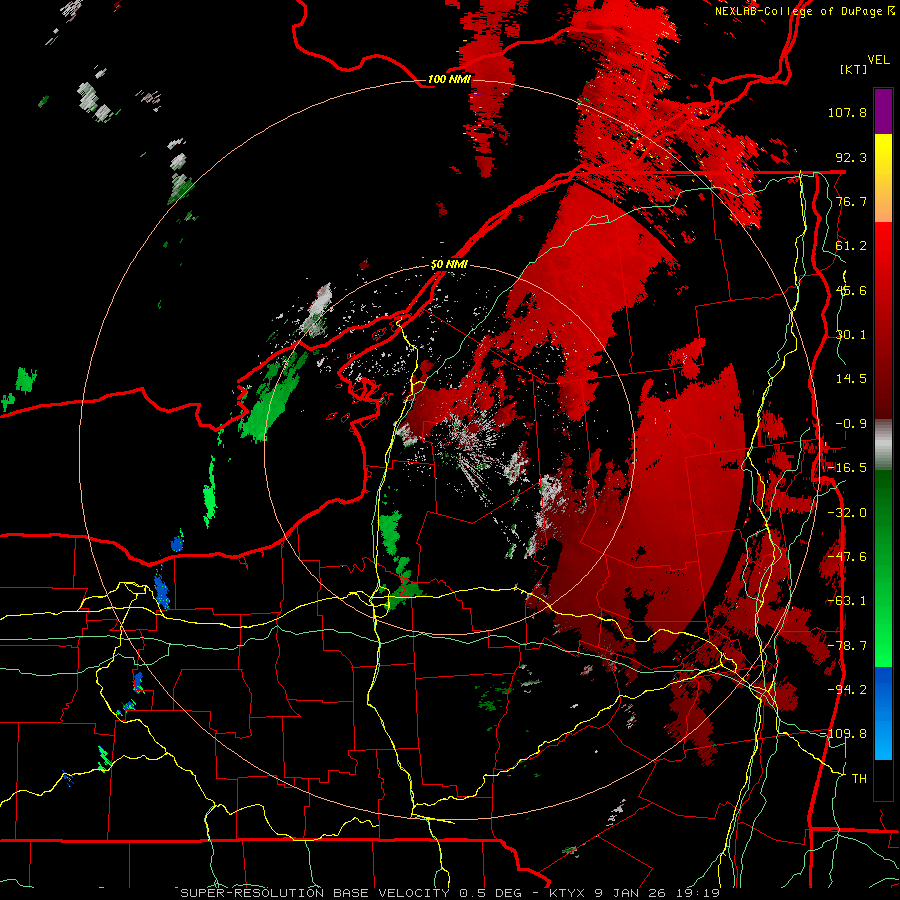Click the 30.1 legend value

click(x=851, y=335)
